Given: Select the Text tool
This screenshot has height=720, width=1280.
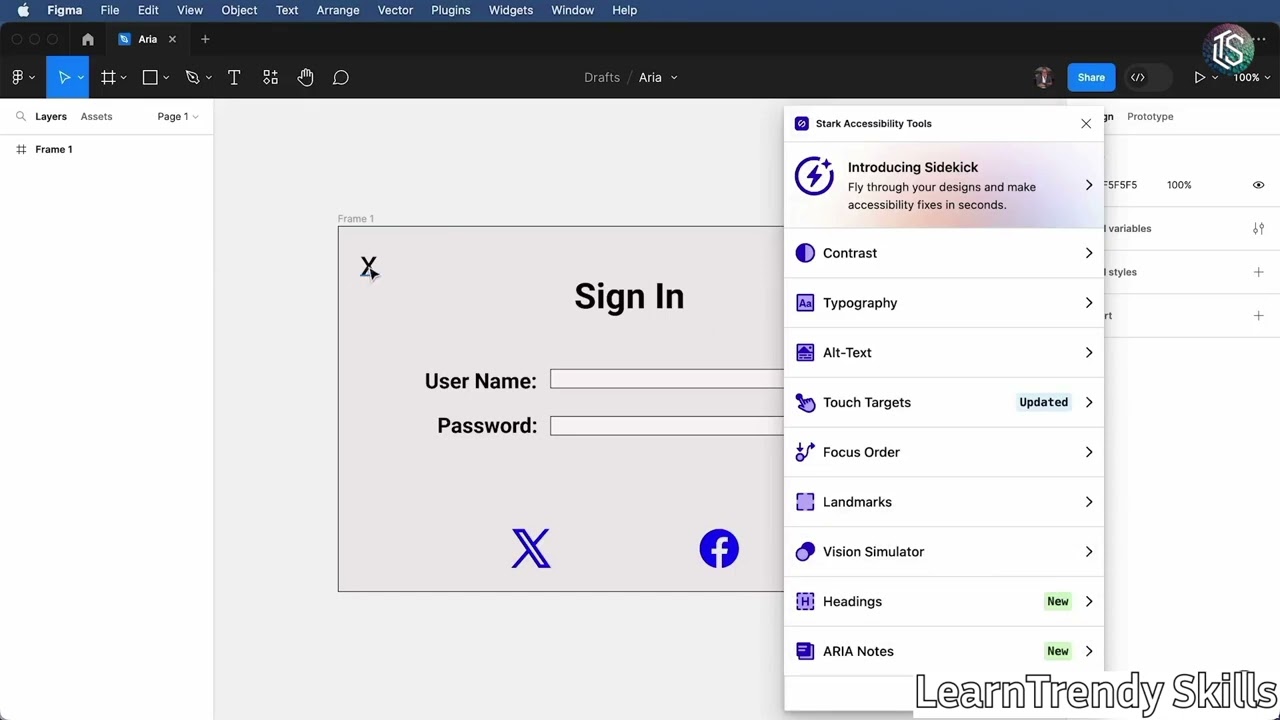Looking at the screenshot, I should coord(234,77).
